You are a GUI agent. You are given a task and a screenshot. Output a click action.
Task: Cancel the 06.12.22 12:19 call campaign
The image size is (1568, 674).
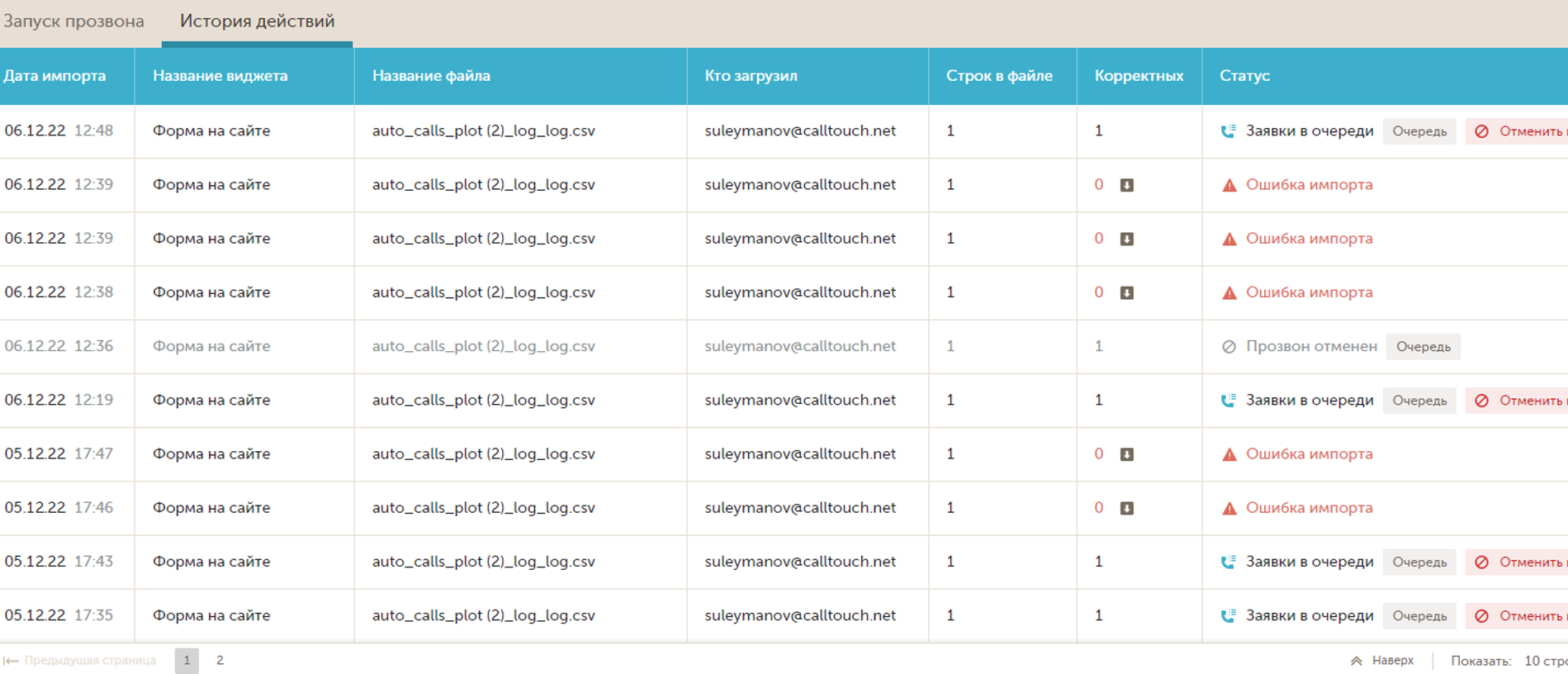(1518, 401)
